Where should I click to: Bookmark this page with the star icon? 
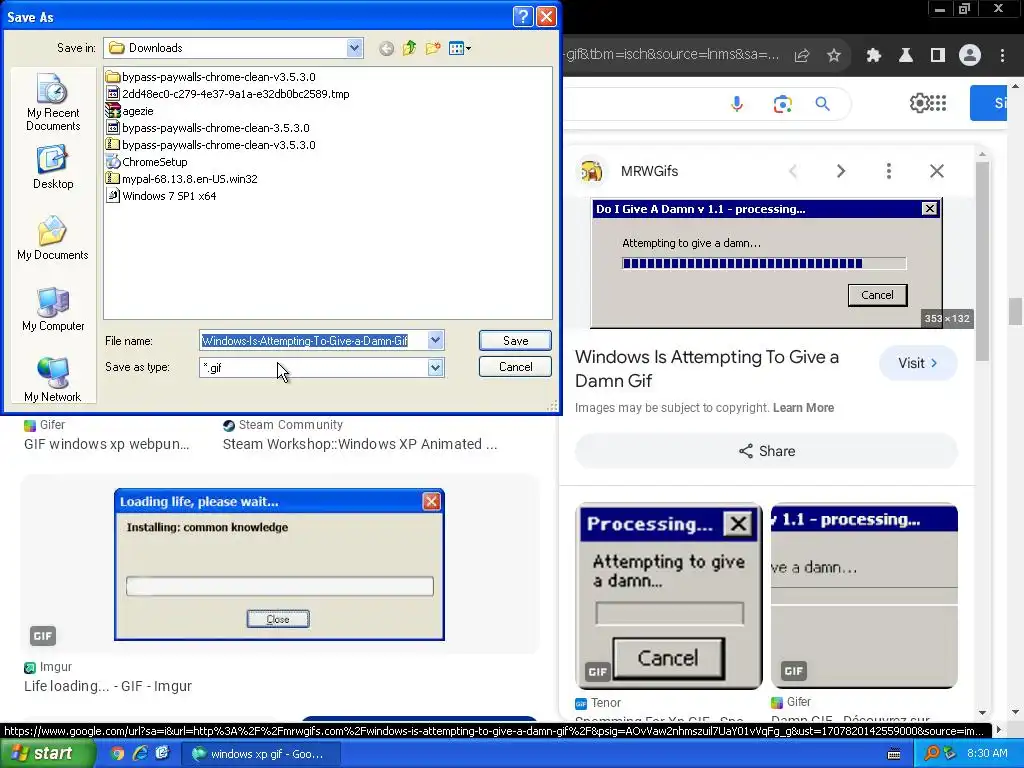pyautogui.click(x=834, y=56)
